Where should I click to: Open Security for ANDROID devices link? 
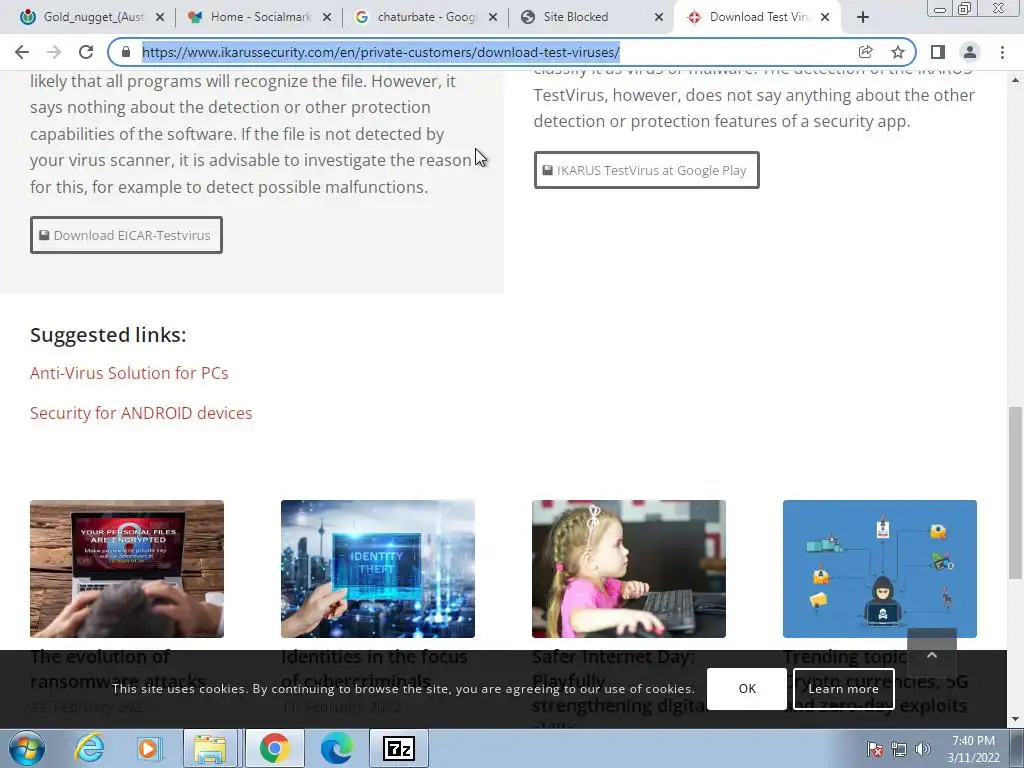pos(141,413)
